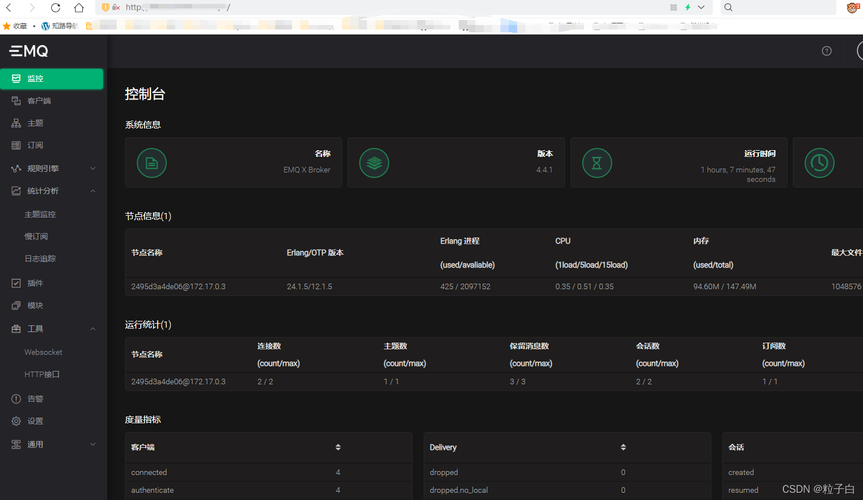Go forward in the browser
The width and height of the screenshot is (863, 500).
pos(31,7)
